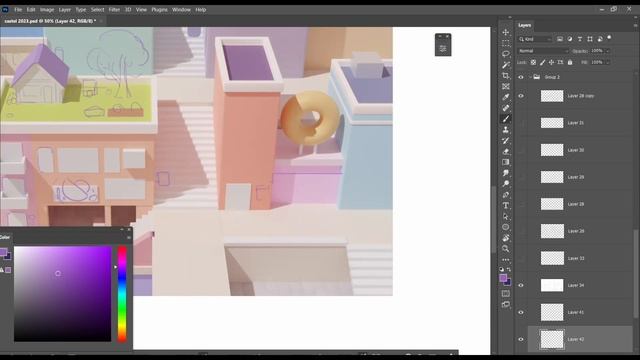Change the screen mode icon
Screen dimensions: 640x360
click(x=506, y=304)
